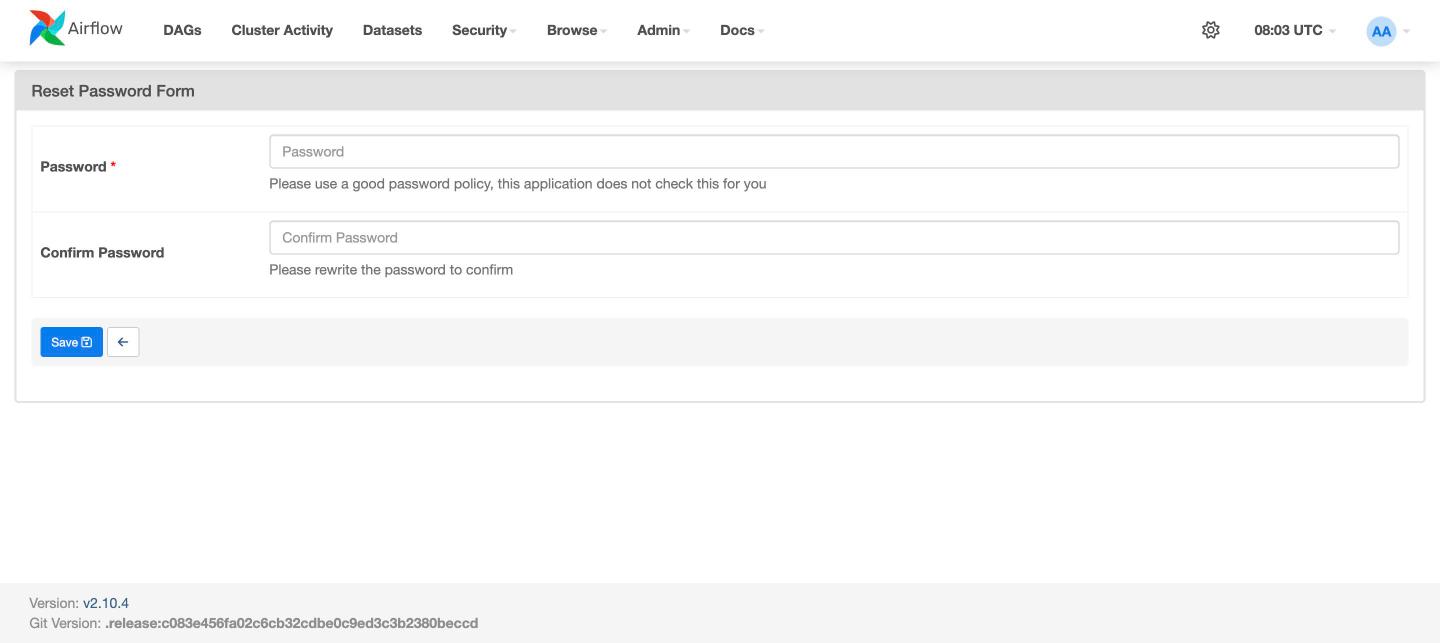Click the Reset Password Form heading

[x=113, y=91]
